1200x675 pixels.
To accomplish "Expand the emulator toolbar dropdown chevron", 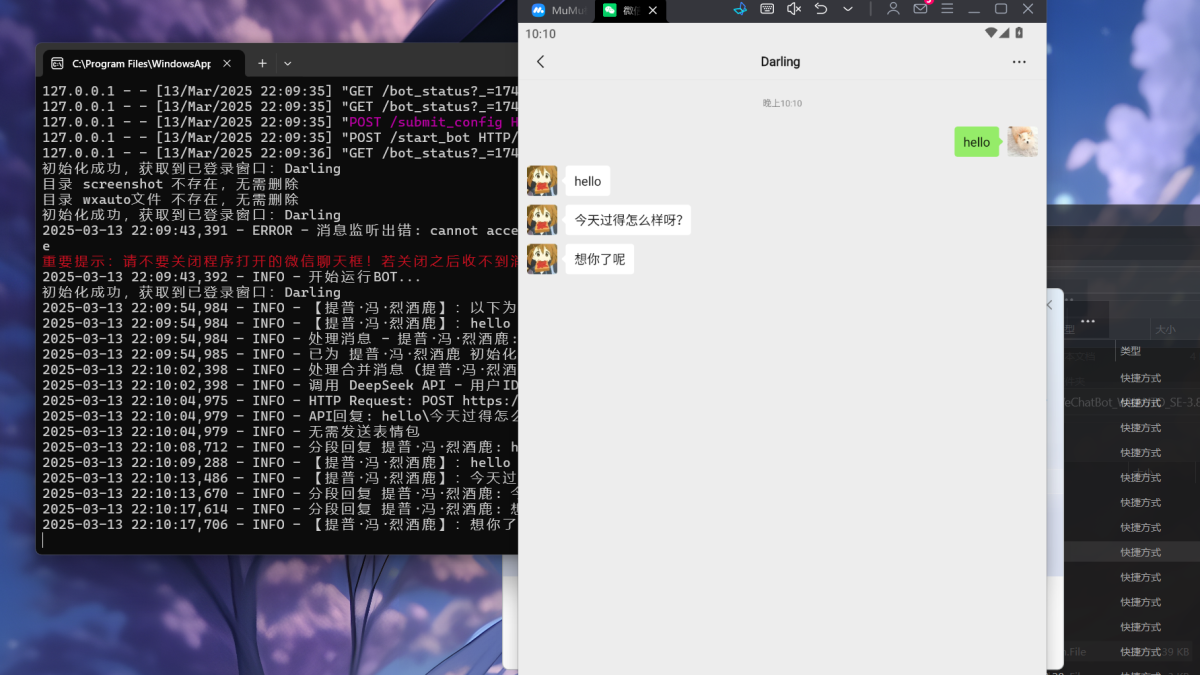I will point(848,9).
